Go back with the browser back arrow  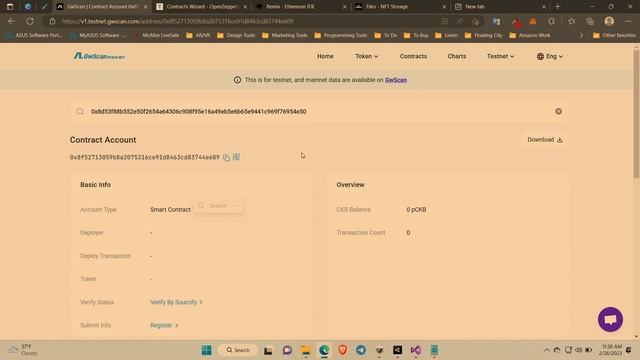coord(11,21)
